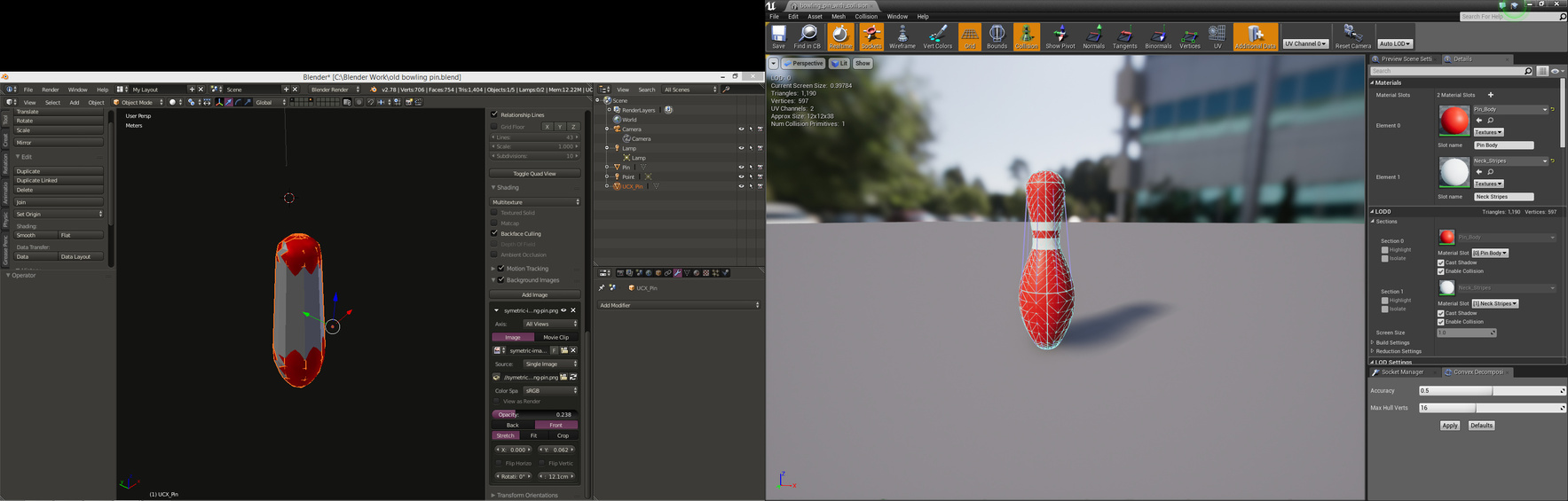Open the Render menu in Blender
Screen dimensions: 1568x501
(x=51, y=90)
